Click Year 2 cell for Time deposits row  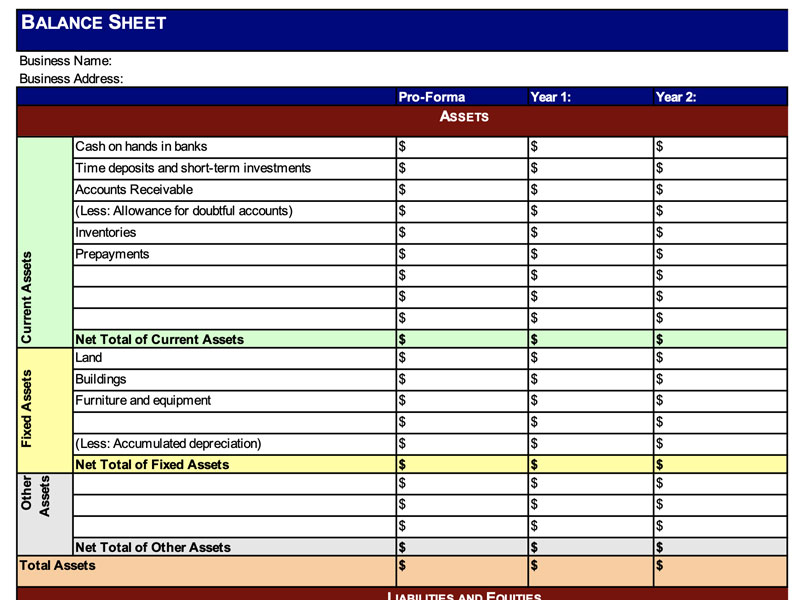(x=720, y=168)
